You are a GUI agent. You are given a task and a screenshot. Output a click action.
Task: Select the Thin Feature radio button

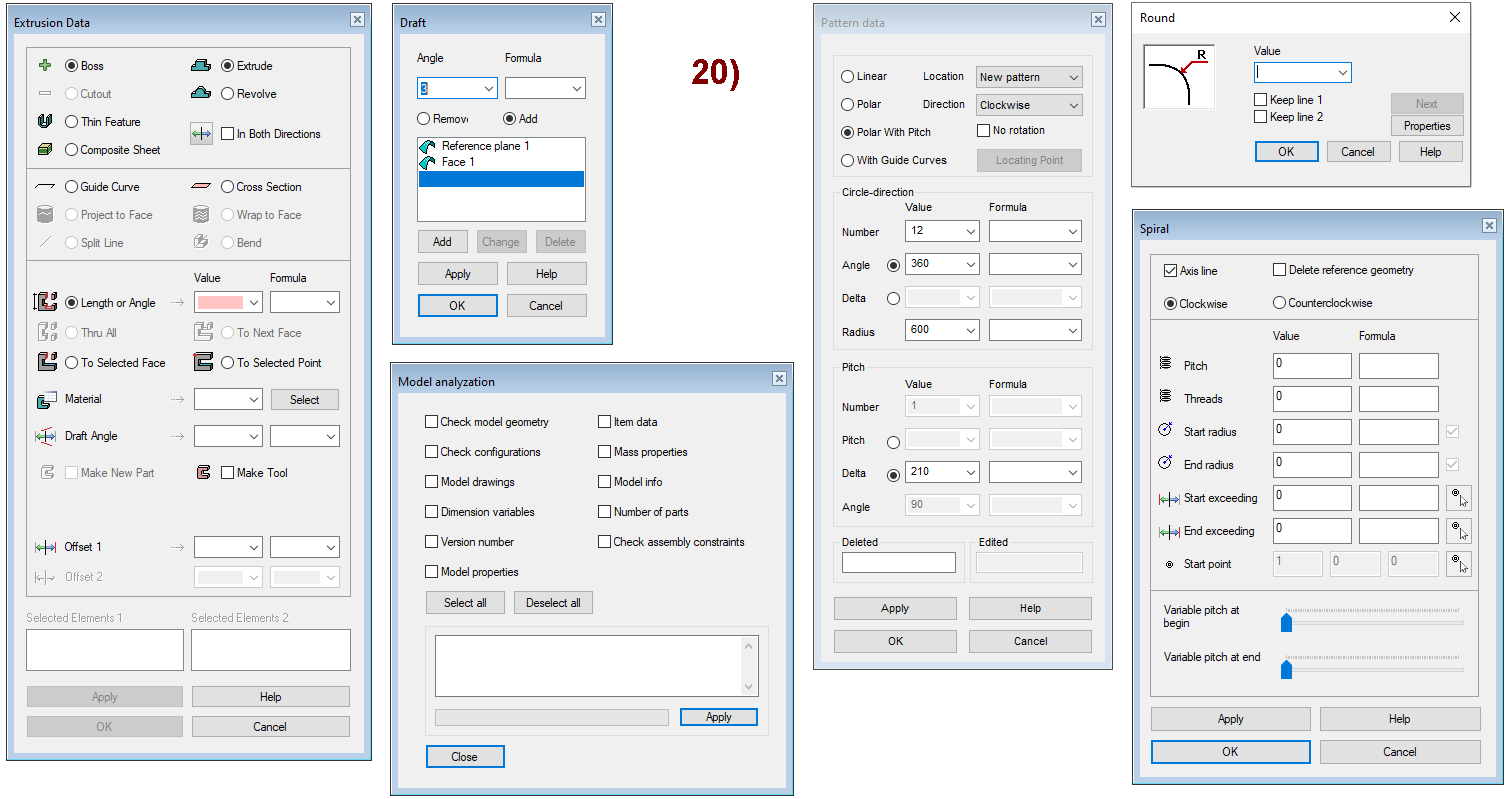[72, 122]
